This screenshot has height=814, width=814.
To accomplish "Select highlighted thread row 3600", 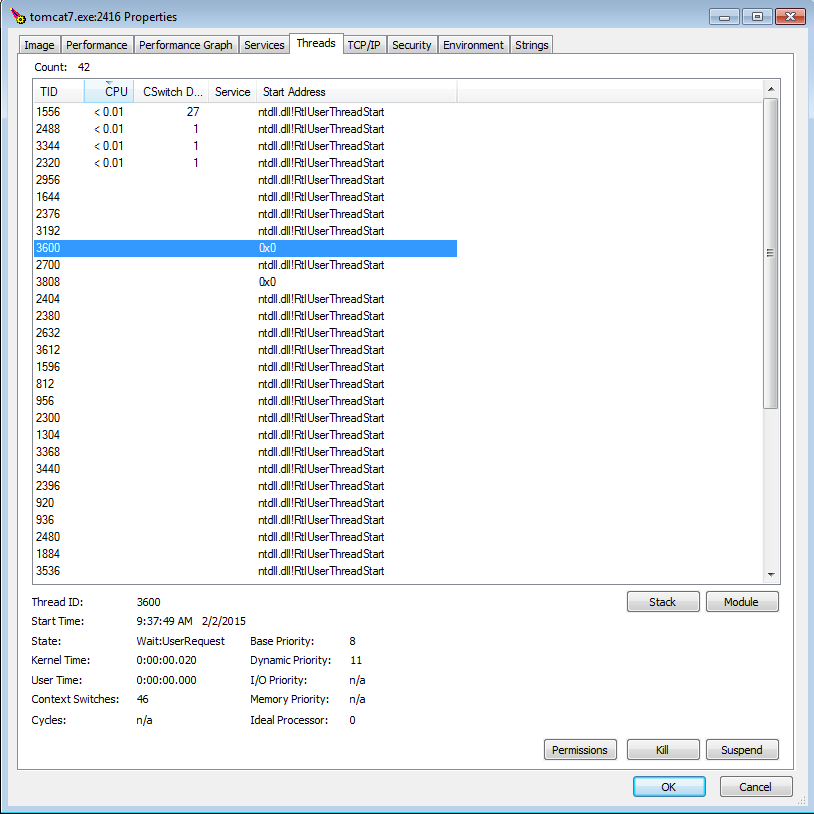I will [x=245, y=248].
